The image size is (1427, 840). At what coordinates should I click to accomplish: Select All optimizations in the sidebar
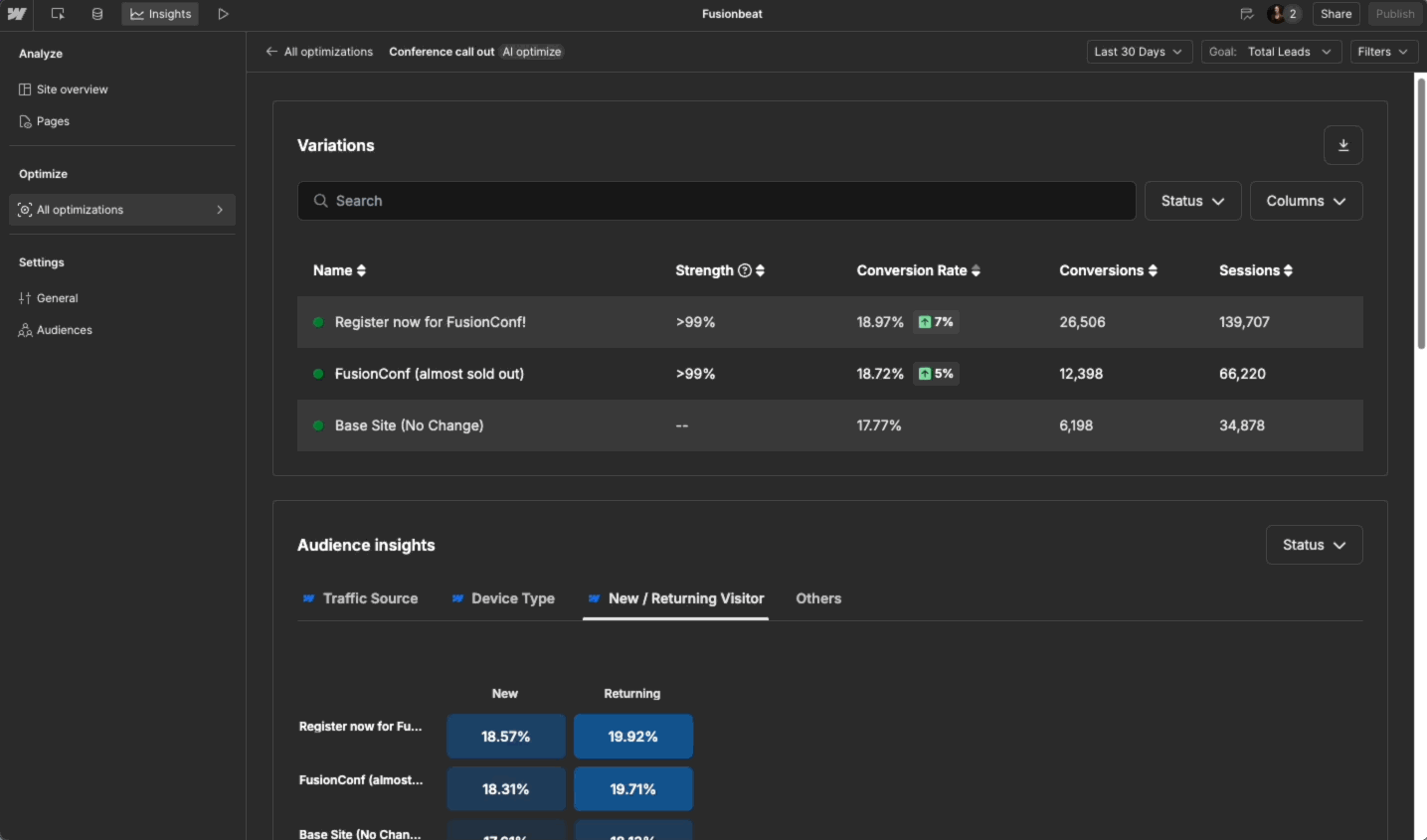pyautogui.click(x=122, y=210)
